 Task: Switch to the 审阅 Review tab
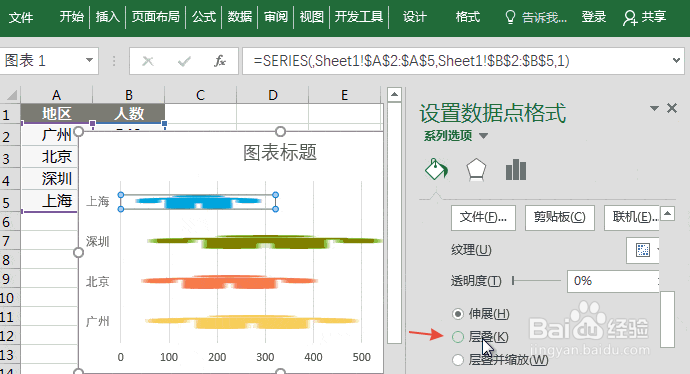pyautogui.click(x=275, y=17)
